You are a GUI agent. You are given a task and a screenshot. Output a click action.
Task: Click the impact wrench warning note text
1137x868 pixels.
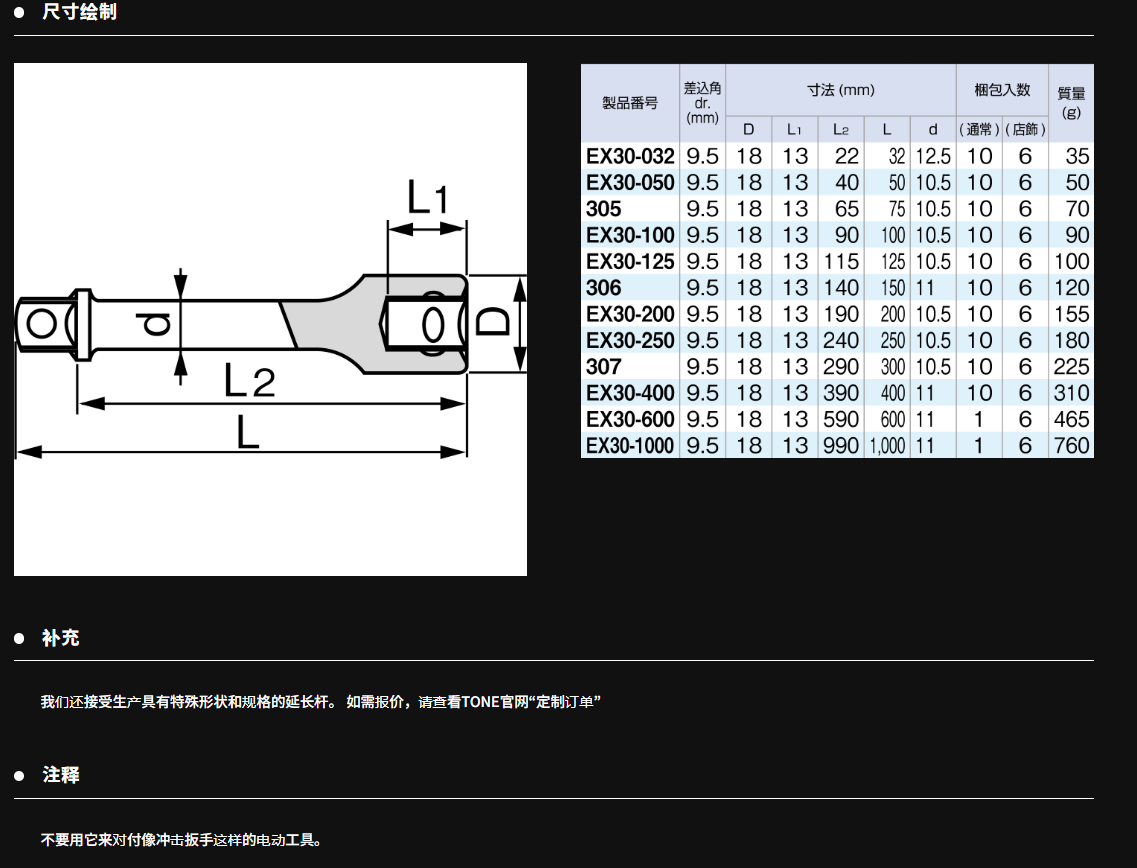(181, 840)
